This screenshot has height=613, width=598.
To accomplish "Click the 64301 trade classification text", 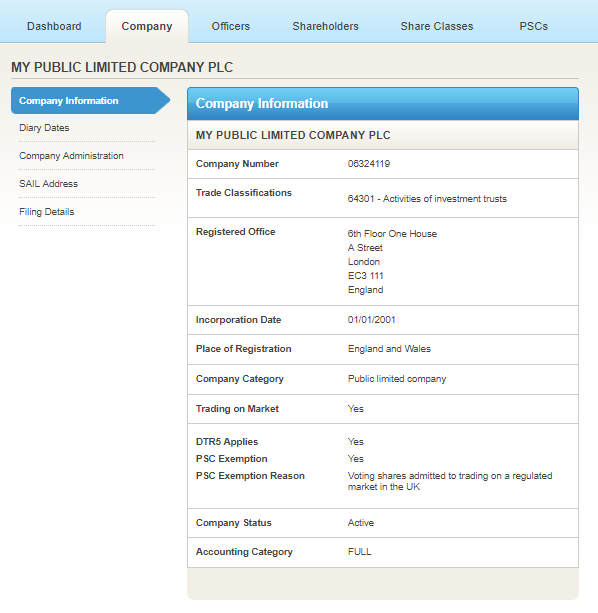I will (x=427, y=199).
